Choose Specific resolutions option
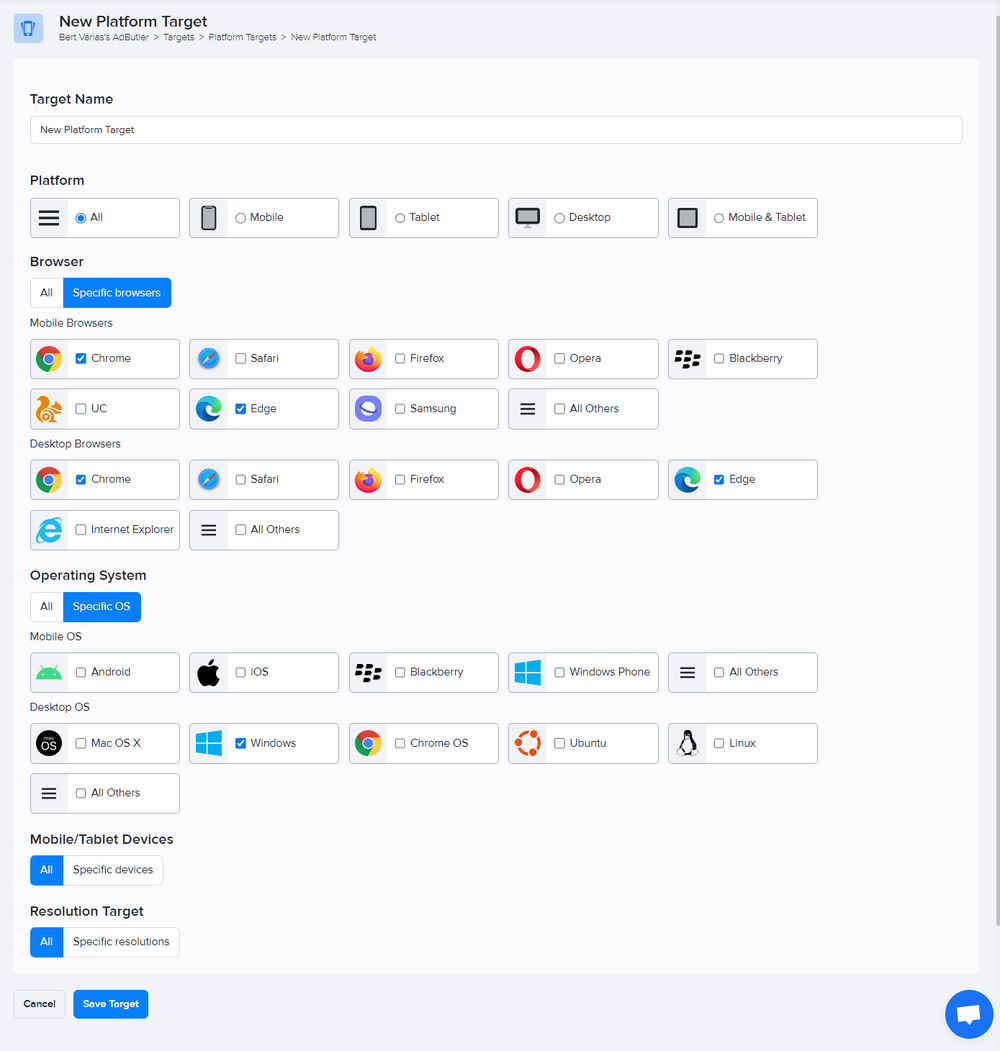This screenshot has width=1000, height=1051. click(121, 942)
